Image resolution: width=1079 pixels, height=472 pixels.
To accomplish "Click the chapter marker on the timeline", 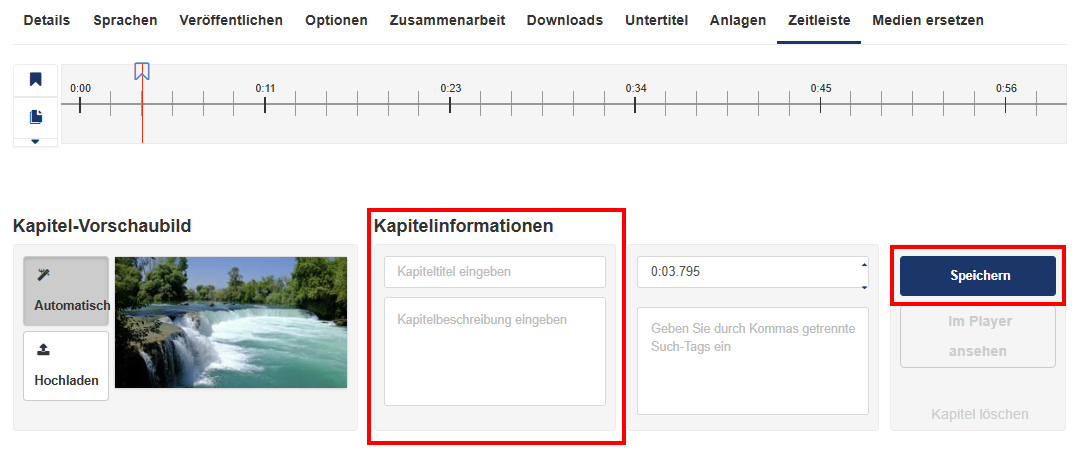I will (x=142, y=71).
